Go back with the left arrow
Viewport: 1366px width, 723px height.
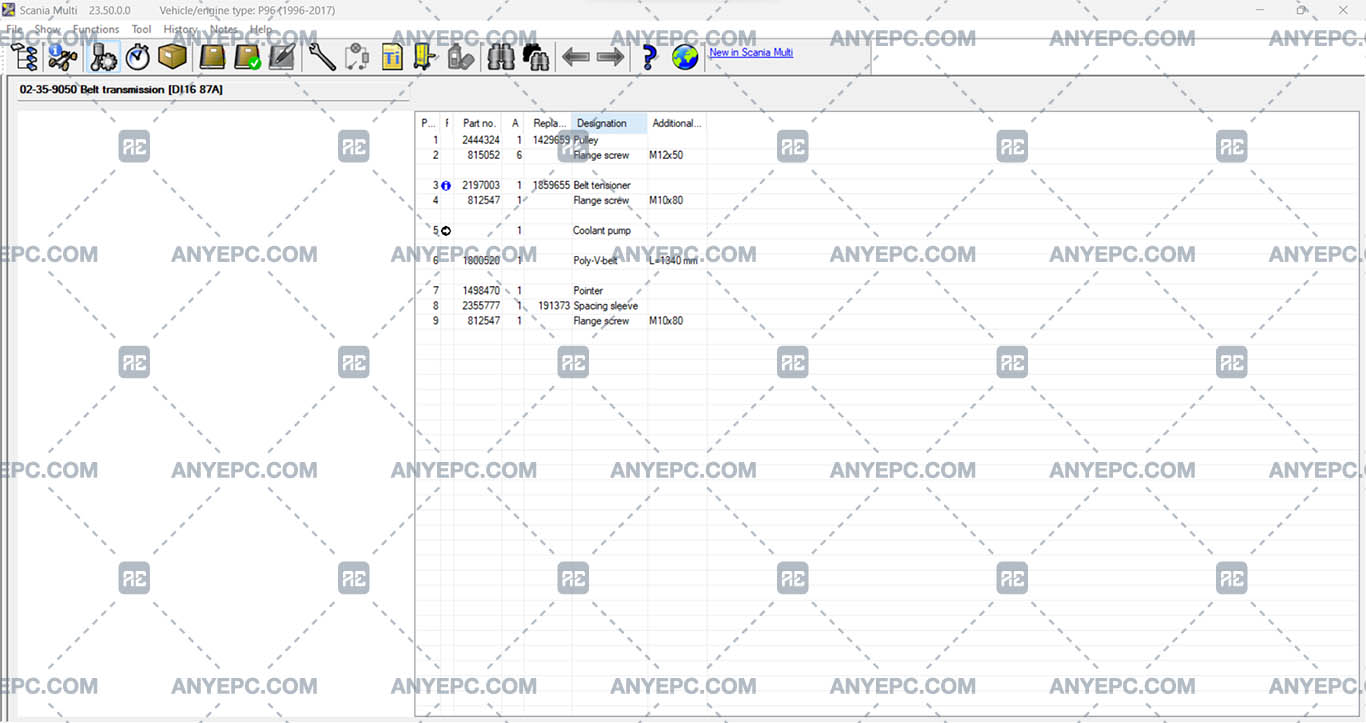tap(576, 57)
